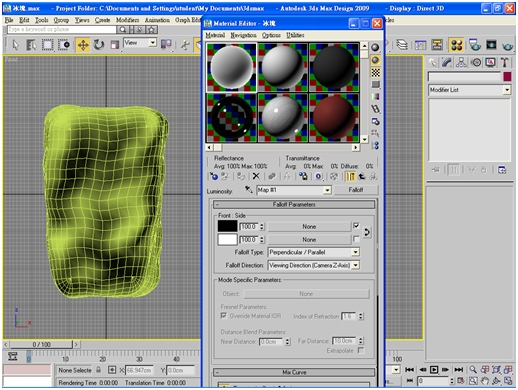Viewport: 518px width, 390px height.
Task: Click the Zoom magnifier viewport control
Action: pyautogui.click(x=473, y=369)
